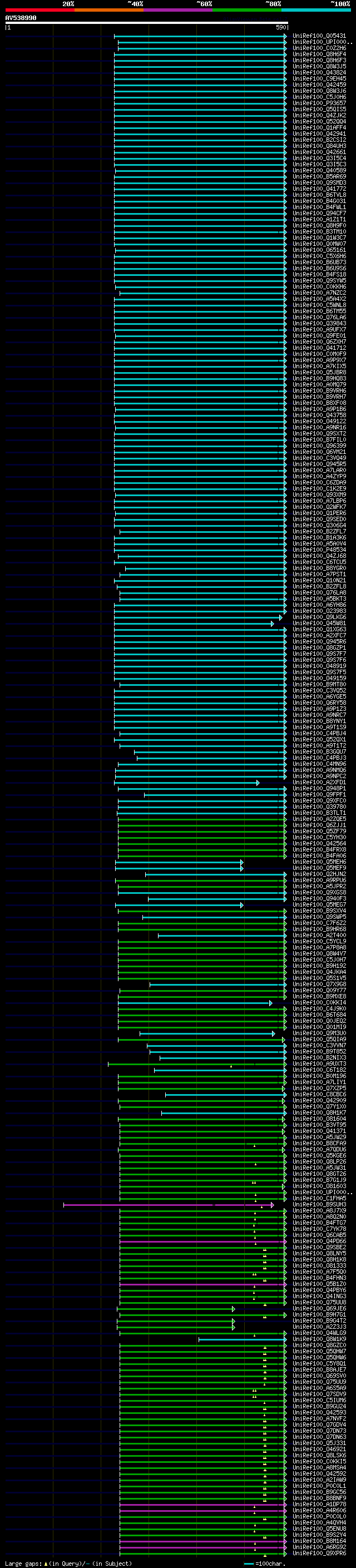Click the UniRef100_B9T852 hit label
The width and height of the screenshot is (356, 1568).
319,1051
